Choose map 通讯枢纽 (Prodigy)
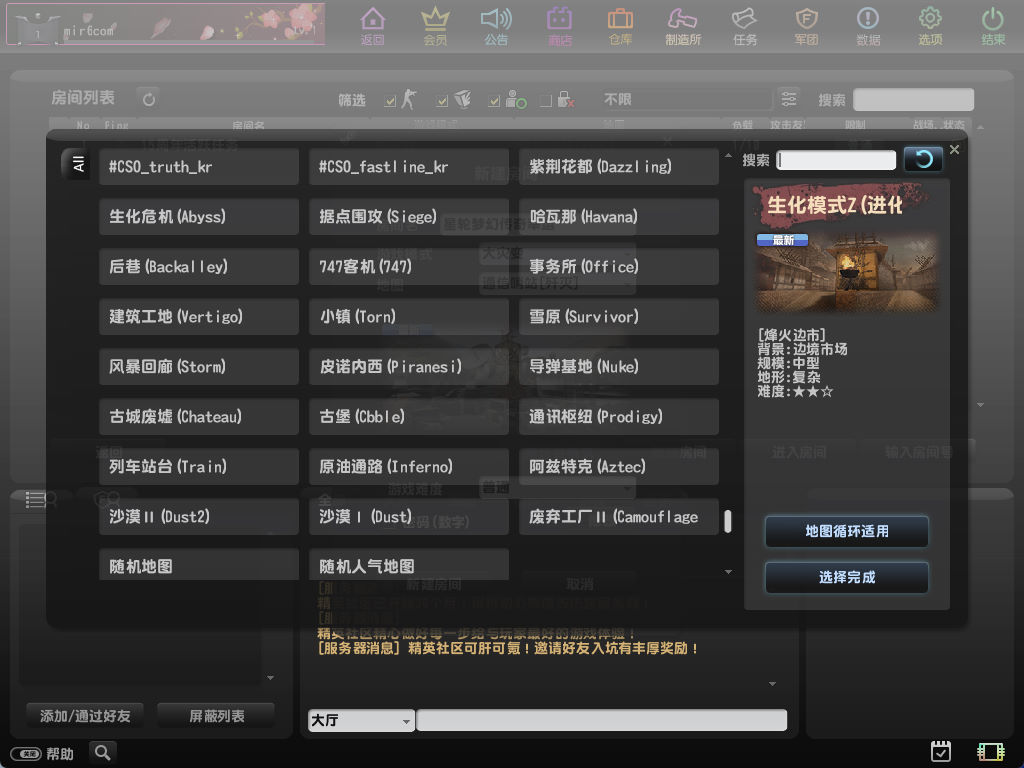This screenshot has height=768, width=1024. (618, 417)
